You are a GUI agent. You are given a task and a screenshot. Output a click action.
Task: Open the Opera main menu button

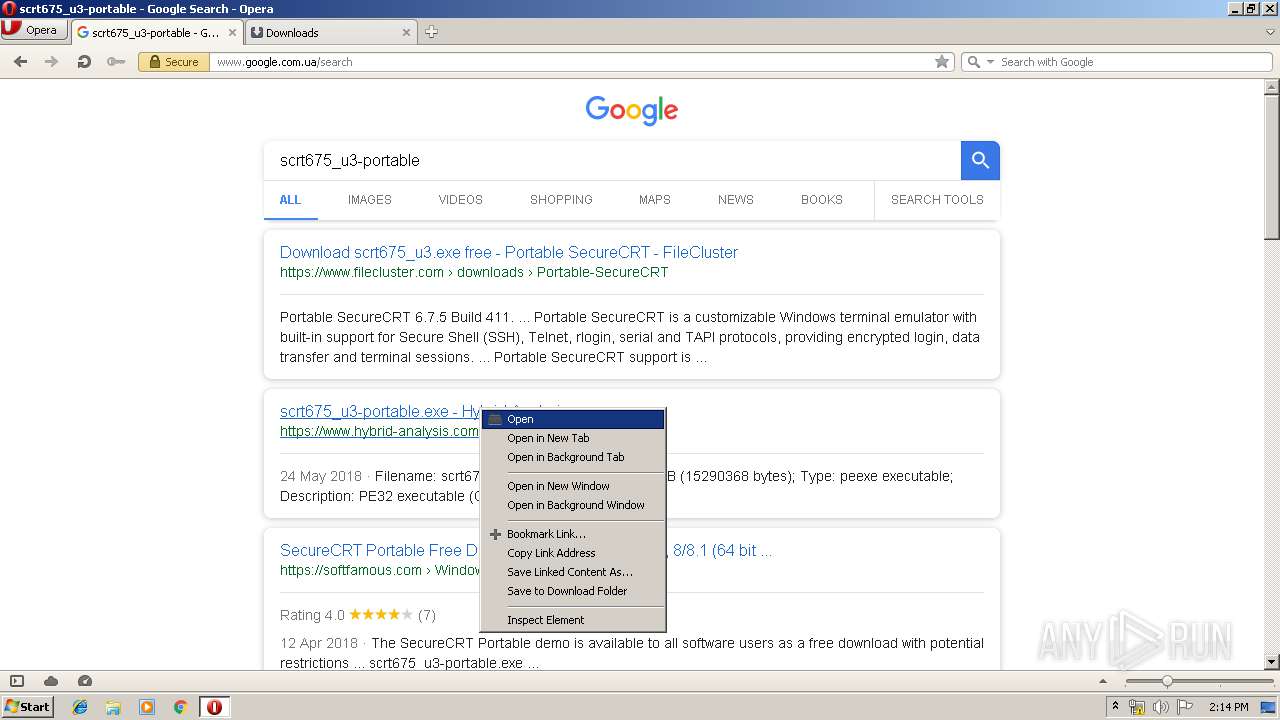coord(33,30)
